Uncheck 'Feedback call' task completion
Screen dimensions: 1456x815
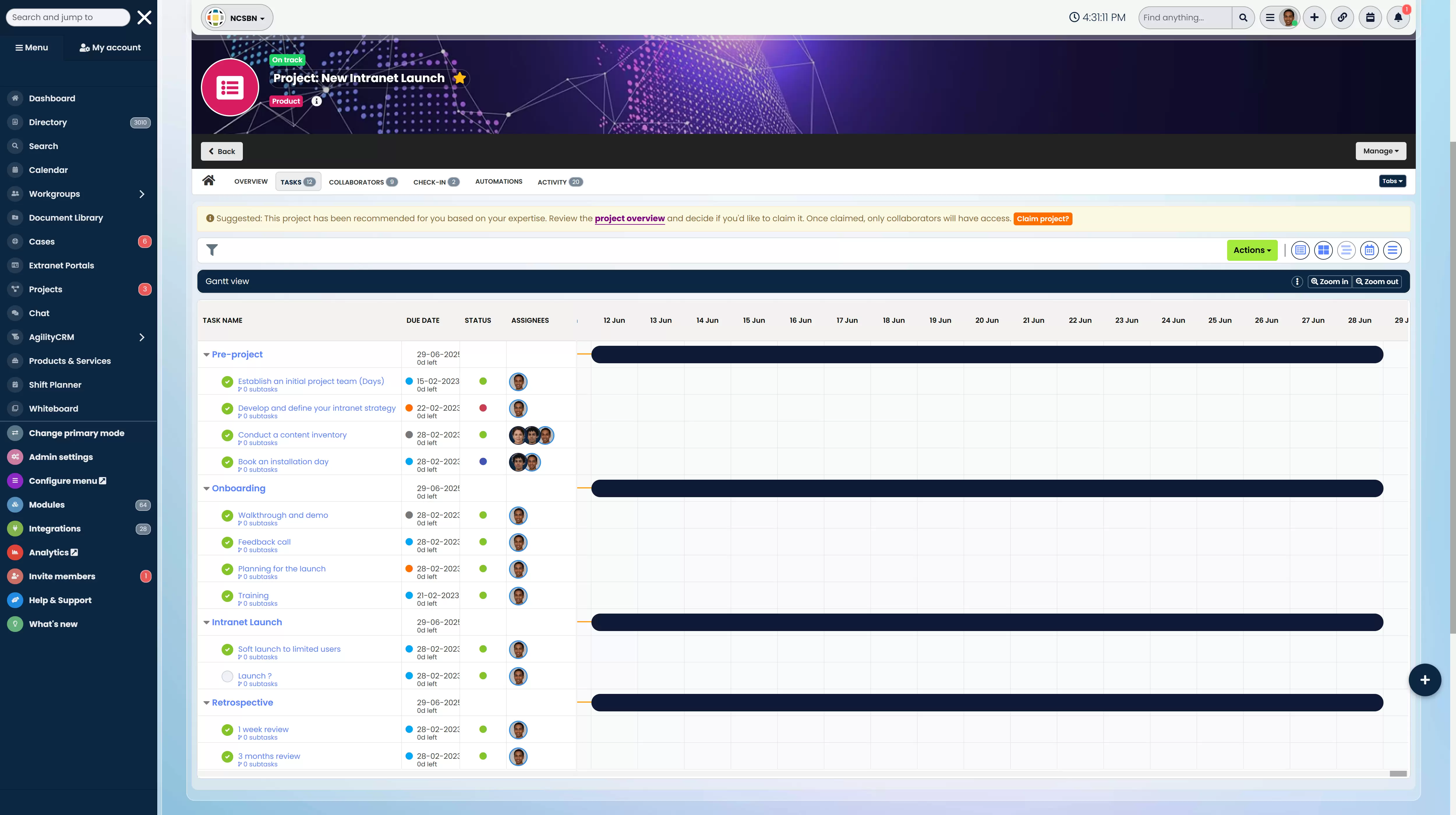point(227,542)
